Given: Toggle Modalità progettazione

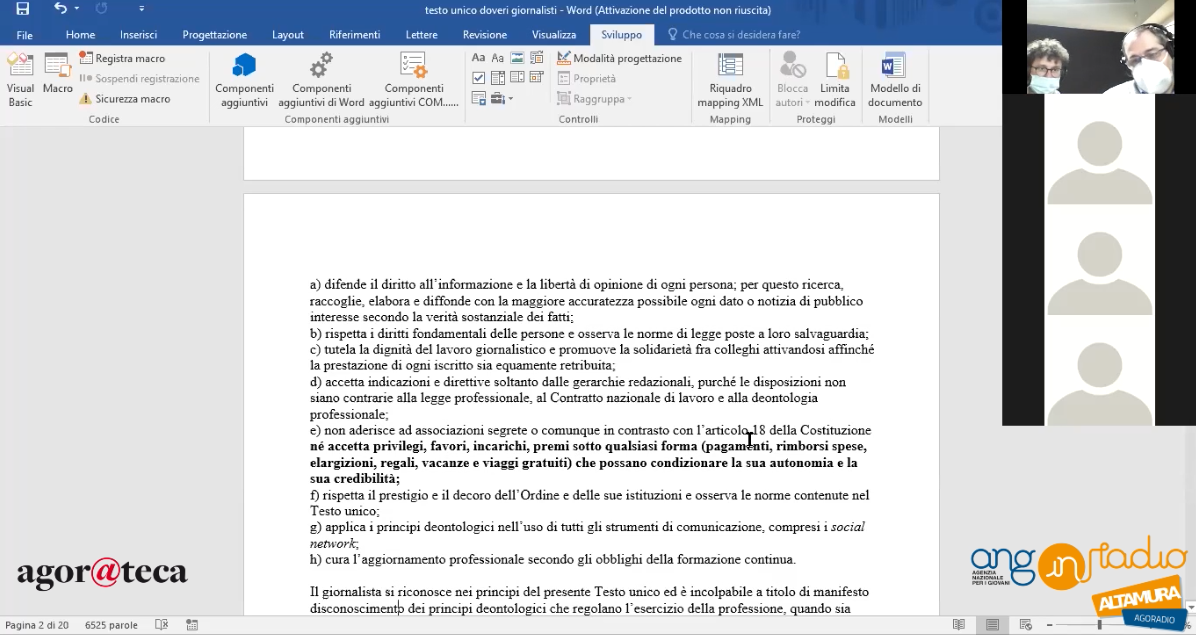Looking at the screenshot, I should (619, 58).
